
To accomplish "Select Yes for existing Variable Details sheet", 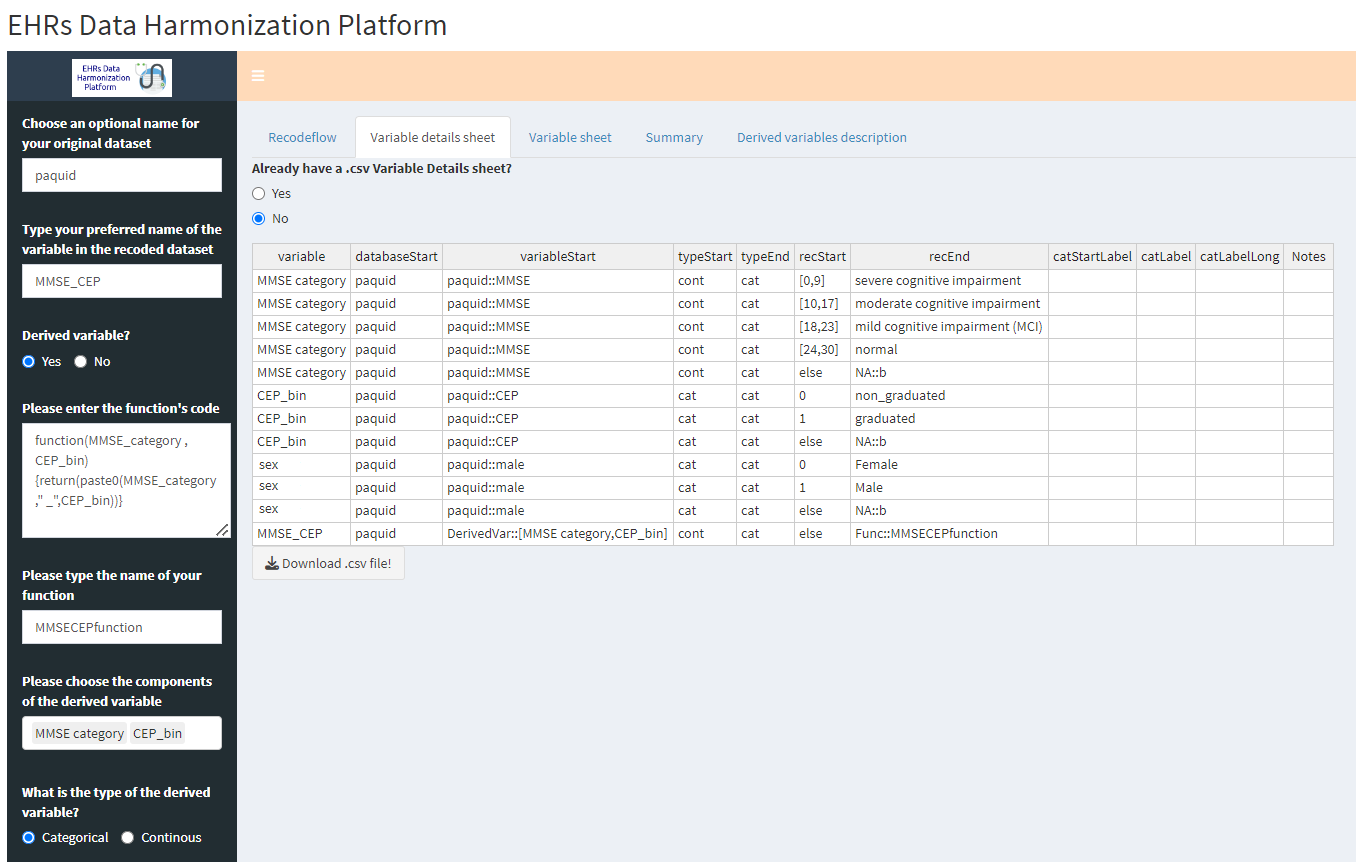I will coord(259,194).
